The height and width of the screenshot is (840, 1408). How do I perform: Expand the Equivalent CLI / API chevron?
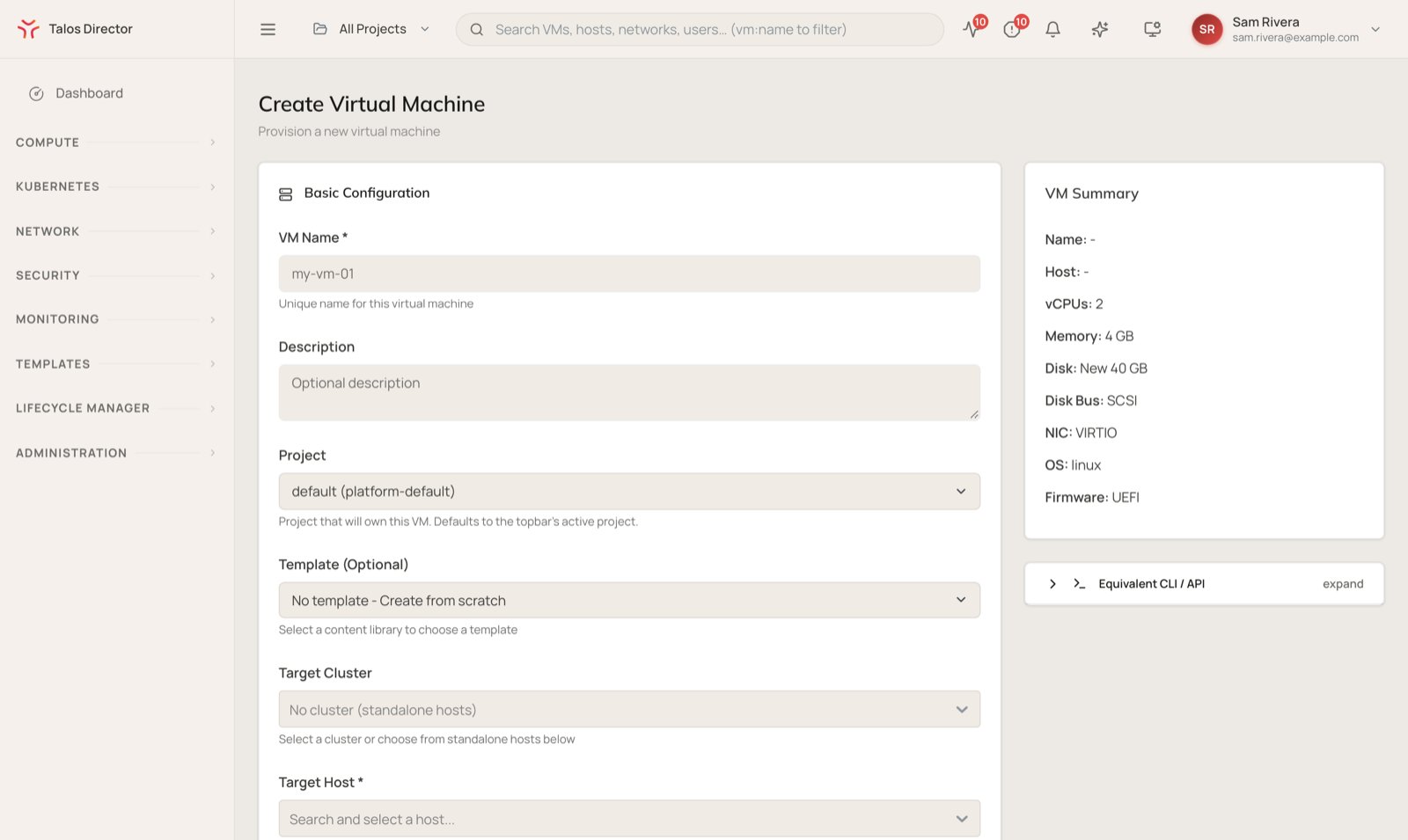point(1052,584)
